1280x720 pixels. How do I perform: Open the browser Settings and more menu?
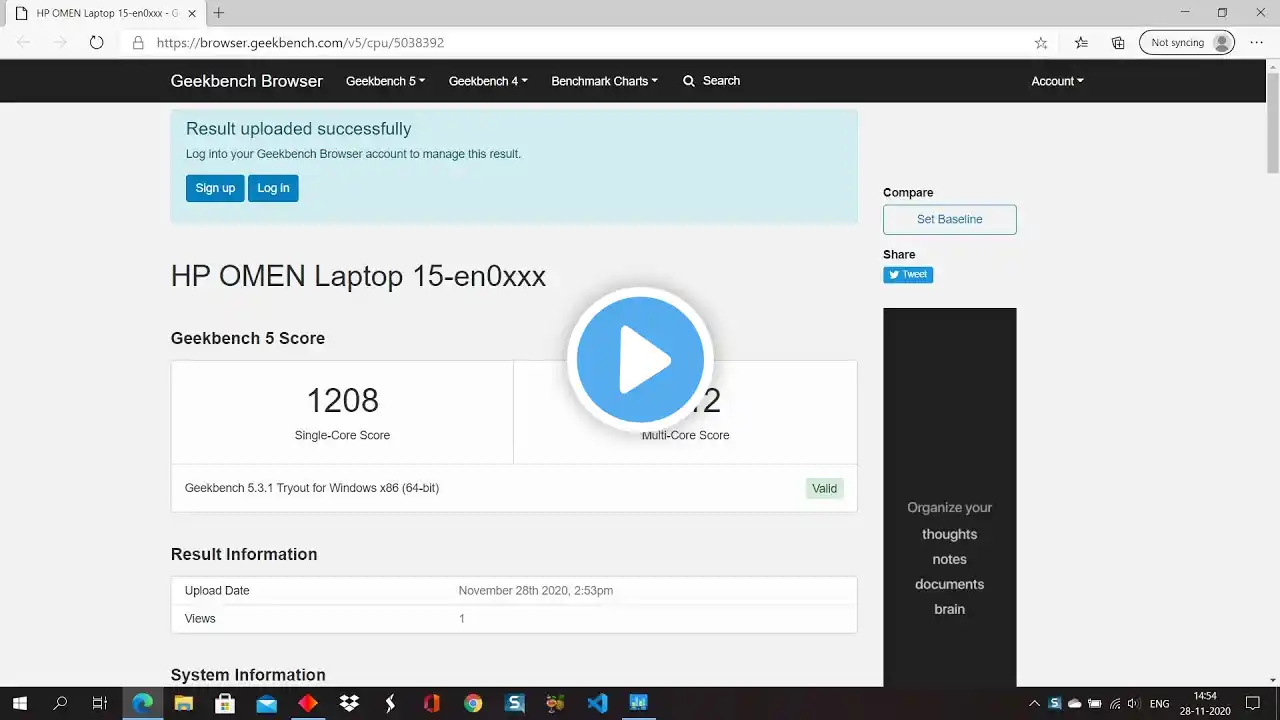pyautogui.click(x=1257, y=43)
